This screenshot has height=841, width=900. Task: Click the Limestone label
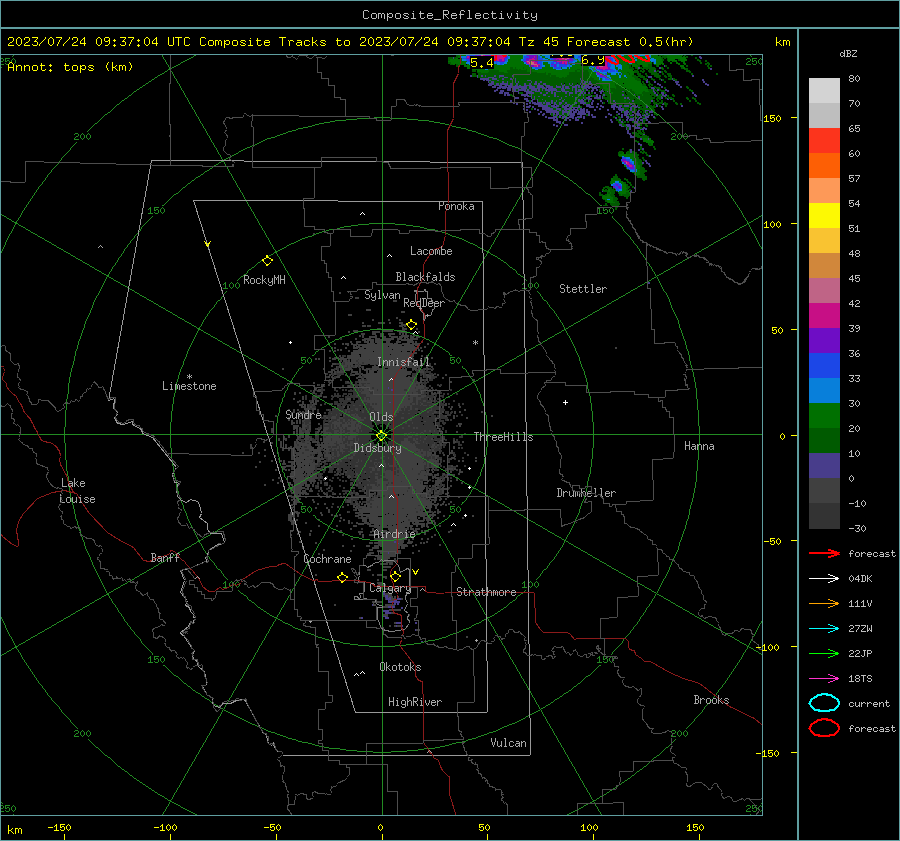click(189, 386)
